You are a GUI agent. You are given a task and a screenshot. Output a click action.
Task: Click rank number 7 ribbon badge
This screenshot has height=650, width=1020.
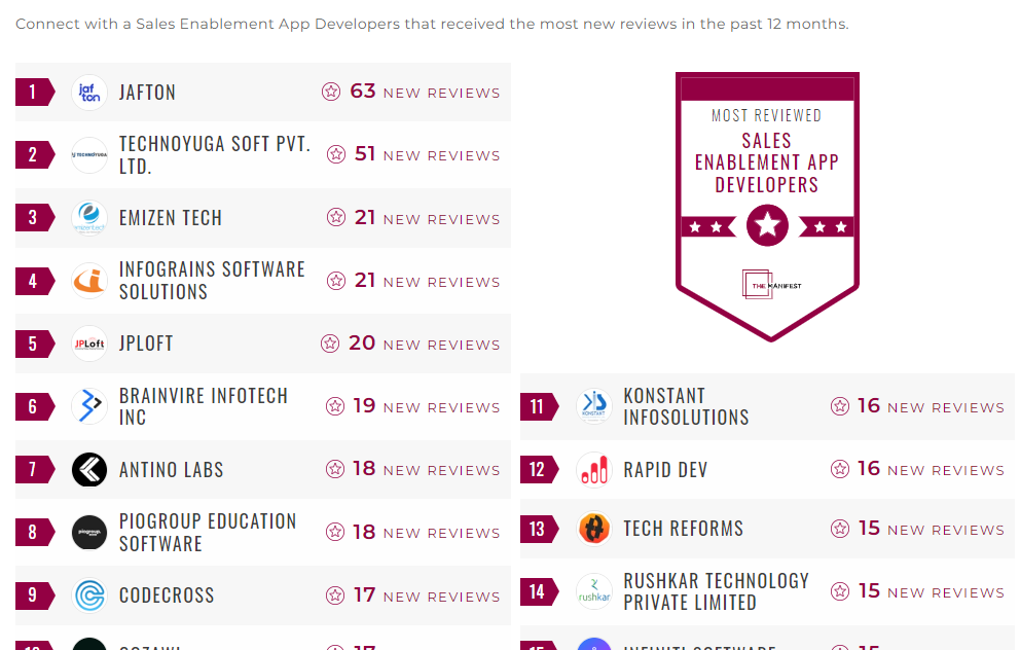coord(34,470)
